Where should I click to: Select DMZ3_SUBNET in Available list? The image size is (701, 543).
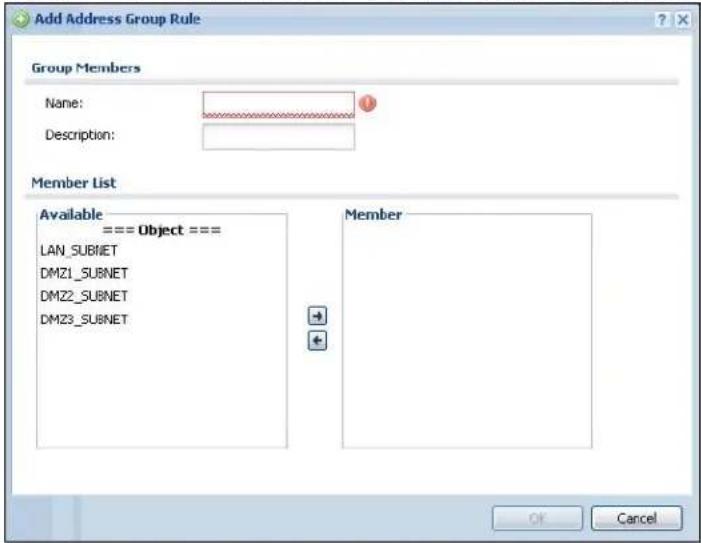point(84,319)
